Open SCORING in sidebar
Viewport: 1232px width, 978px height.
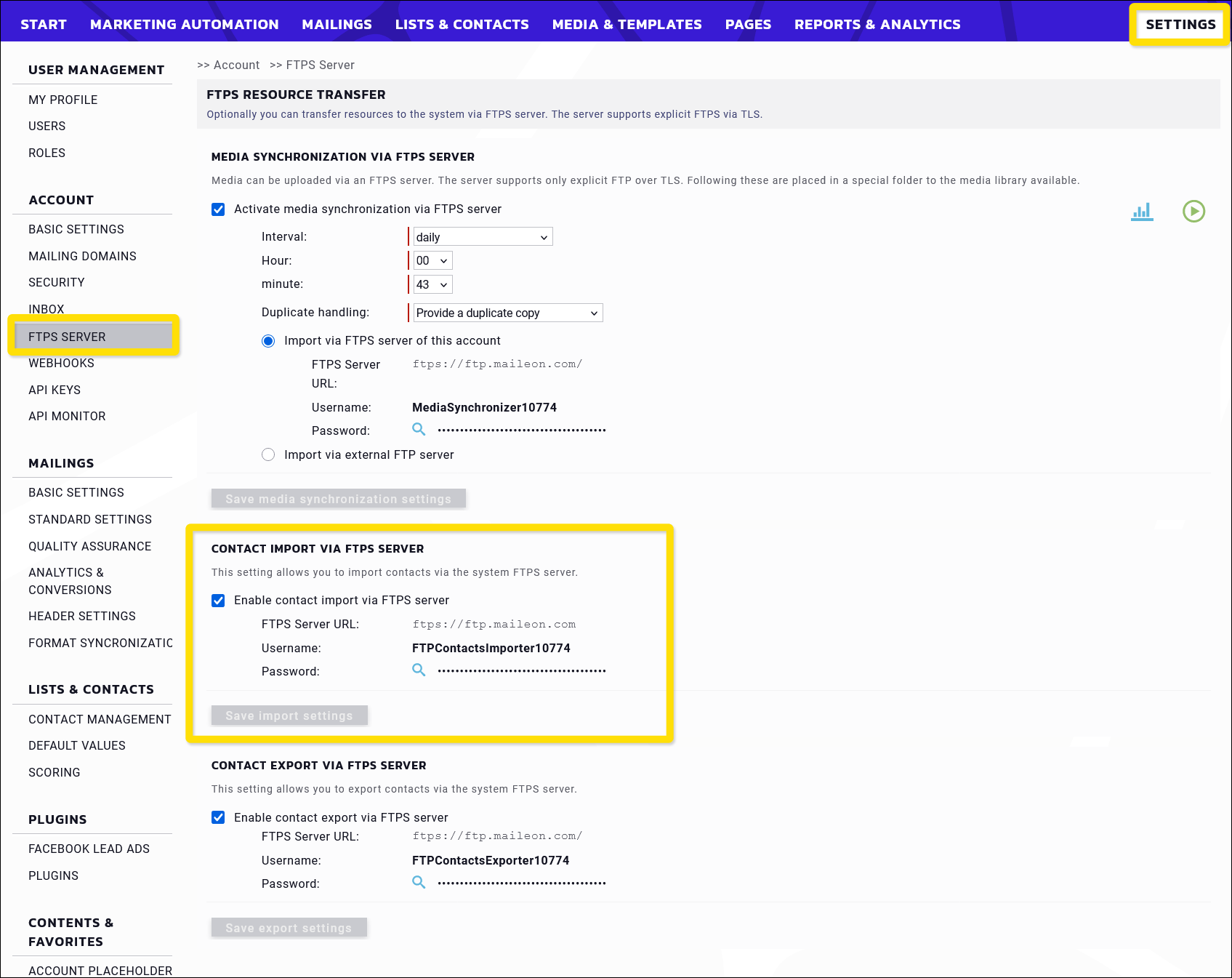55,772
